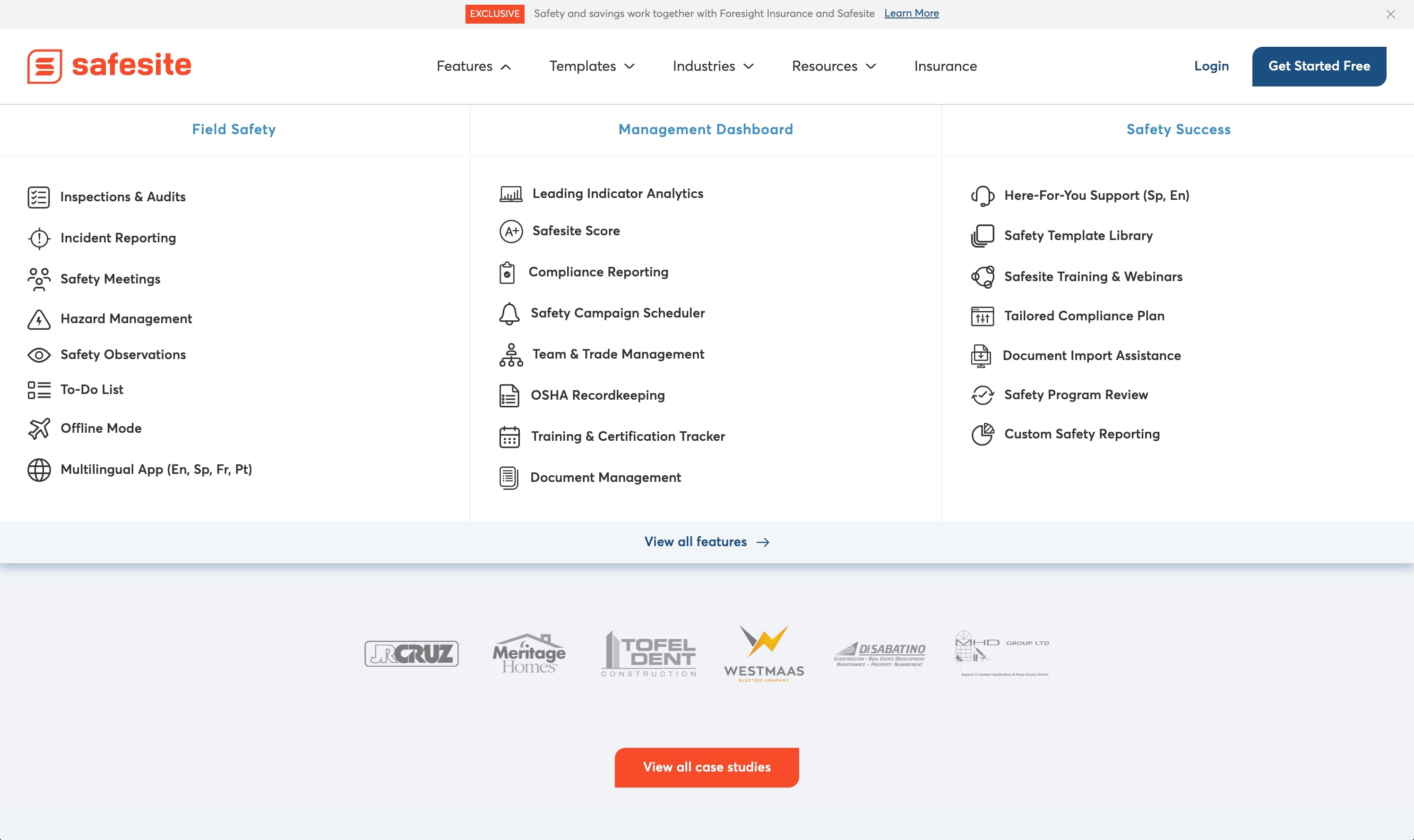This screenshot has height=840, width=1414.
Task: Collapse the Features dropdown menu
Action: 473,66
